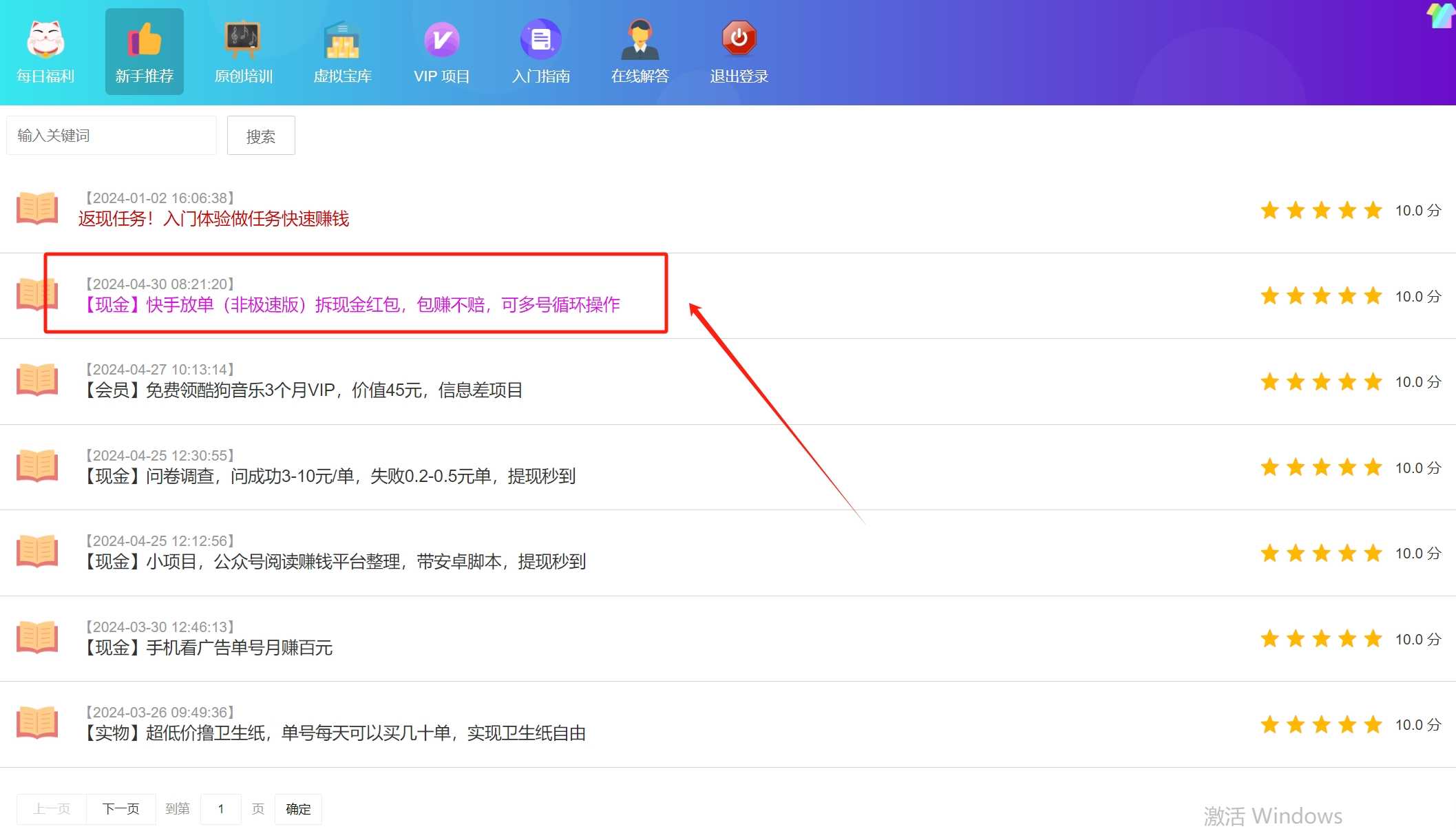Click the star rating of 快手放单 row
Image resolution: width=1456 pixels, height=829 pixels.
1321,296
